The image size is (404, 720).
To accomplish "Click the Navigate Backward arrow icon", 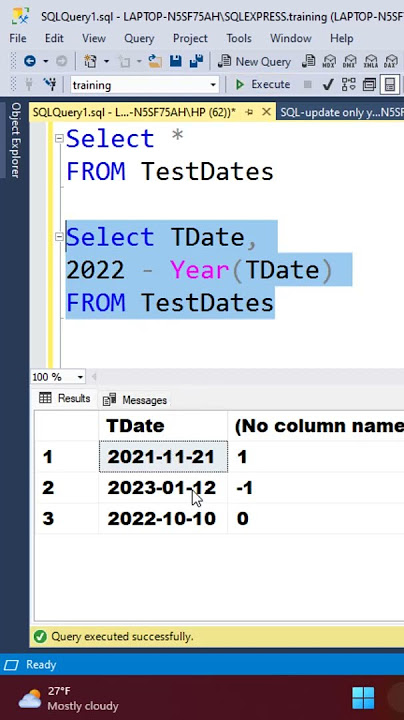I will 30,61.
